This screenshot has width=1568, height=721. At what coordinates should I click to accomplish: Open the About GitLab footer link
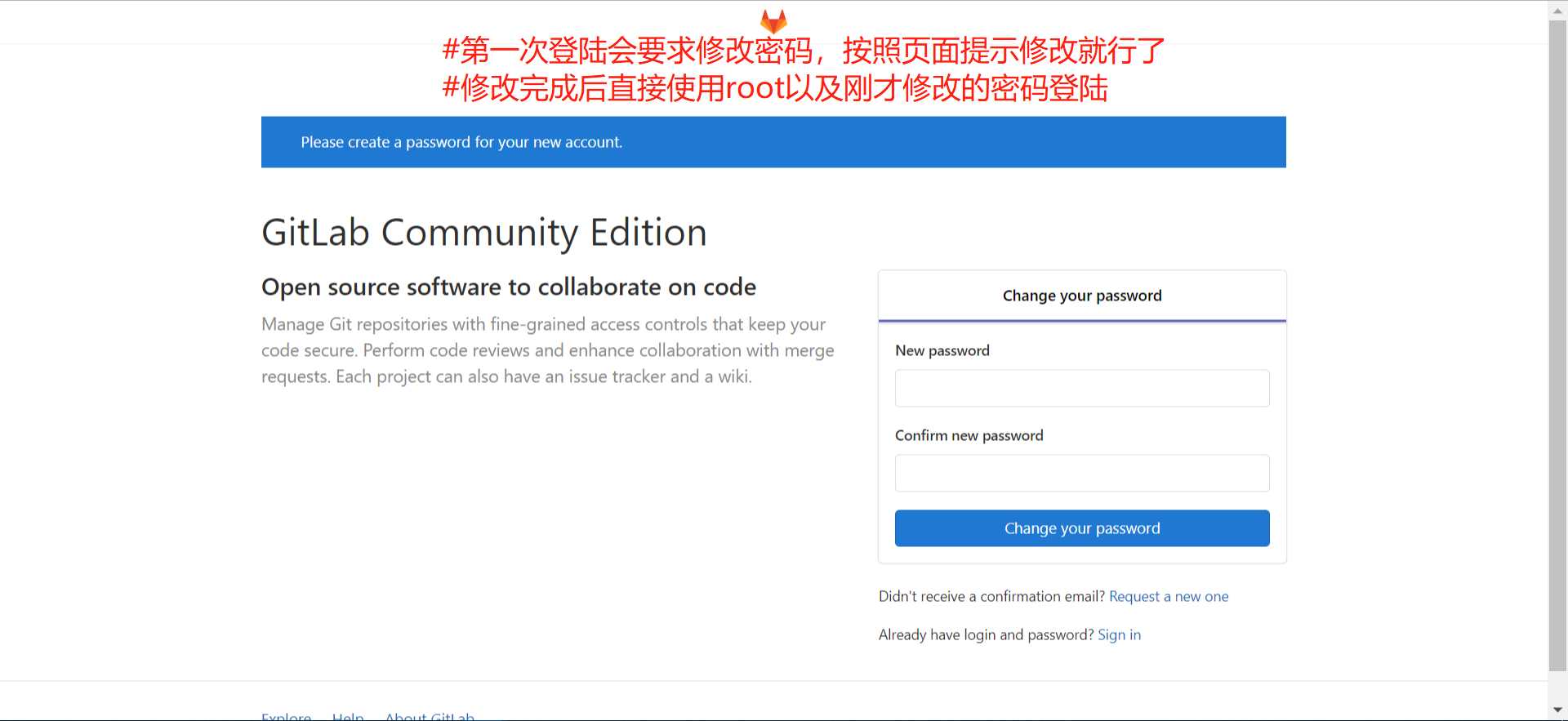click(430, 716)
